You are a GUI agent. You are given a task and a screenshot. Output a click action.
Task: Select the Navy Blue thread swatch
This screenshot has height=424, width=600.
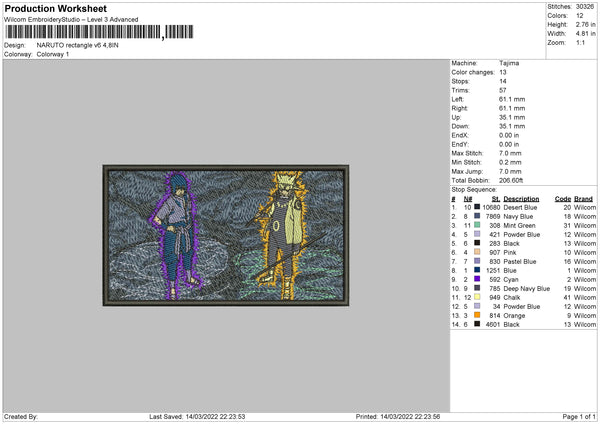click(x=479, y=216)
